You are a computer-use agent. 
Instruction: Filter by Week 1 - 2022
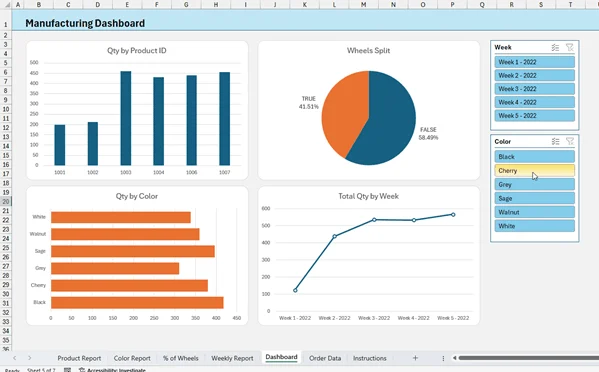pos(534,62)
